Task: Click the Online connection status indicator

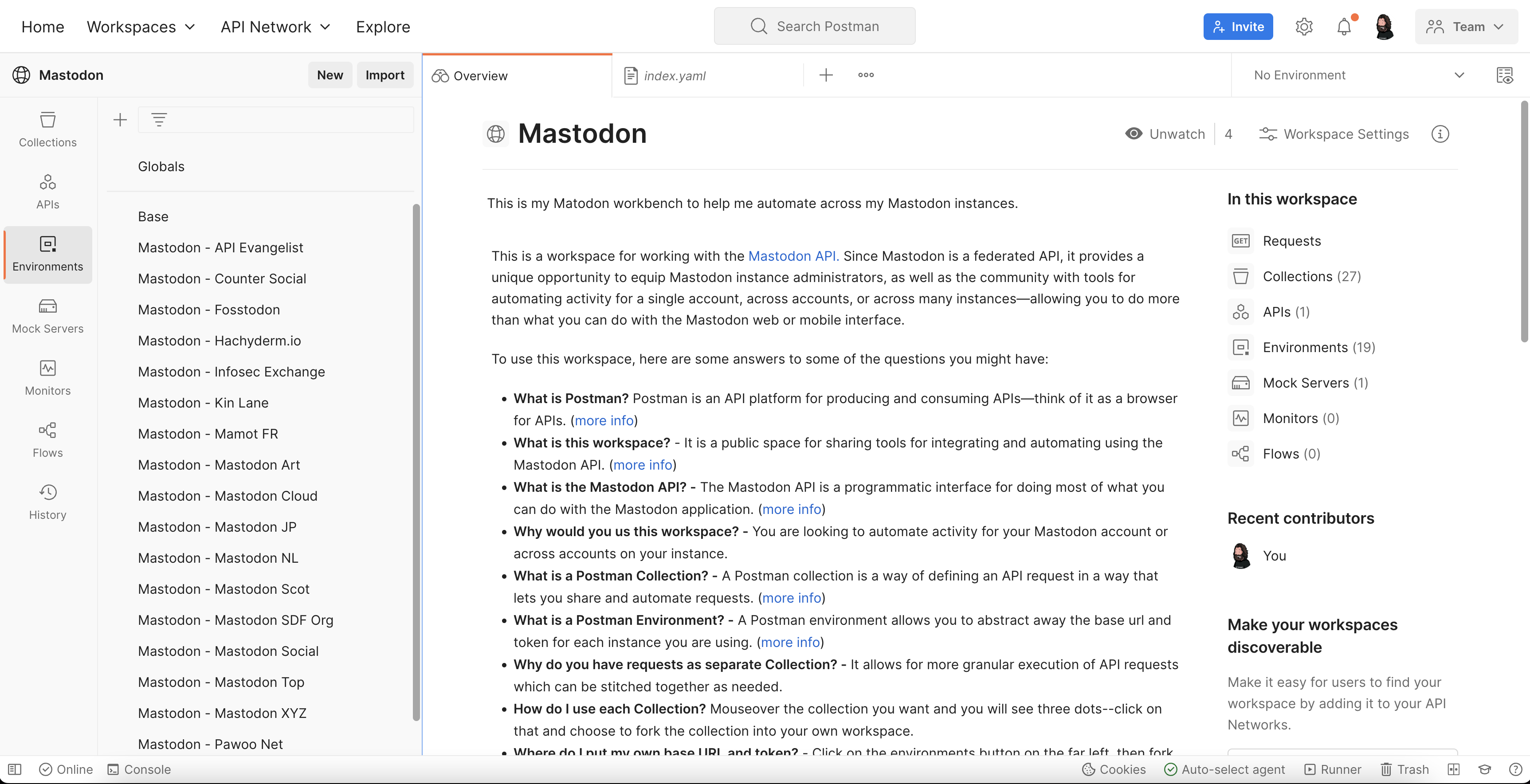Action: pyautogui.click(x=66, y=769)
